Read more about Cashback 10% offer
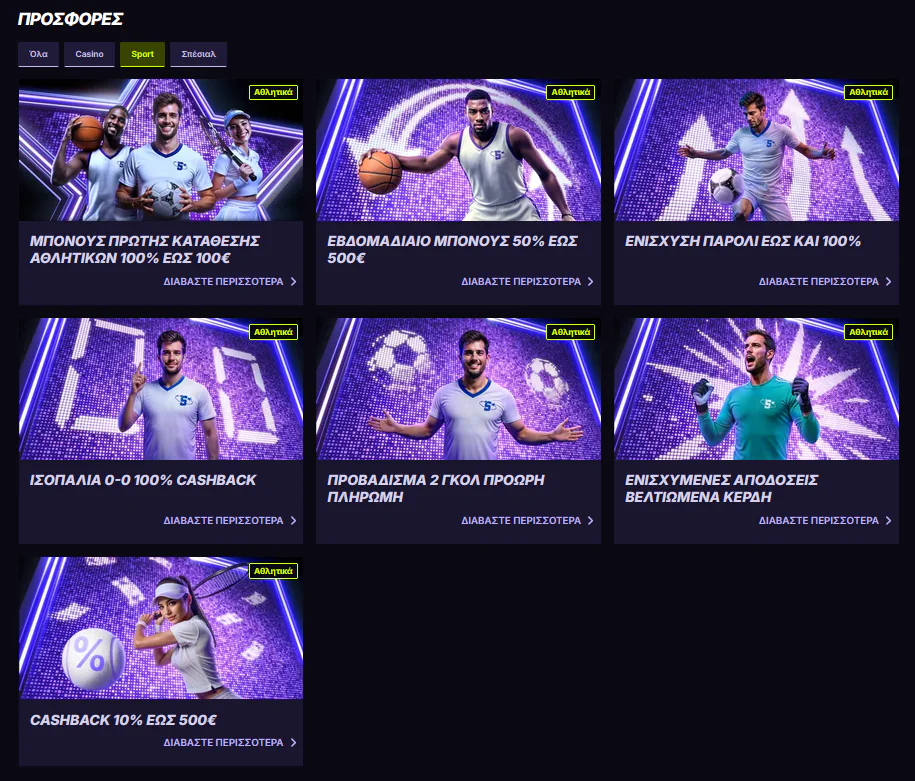The height and width of the screenshot is (781, 915). 223,742
